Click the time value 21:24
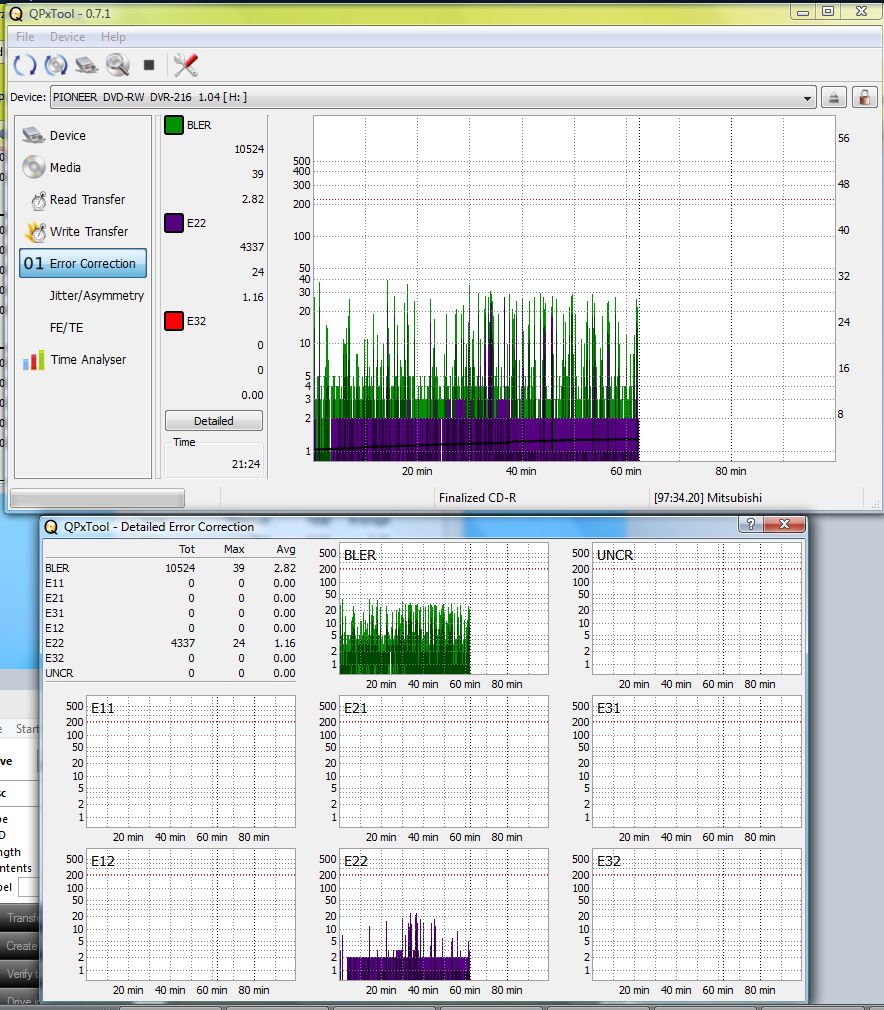 pyautogui.click(x=246, y=464)
